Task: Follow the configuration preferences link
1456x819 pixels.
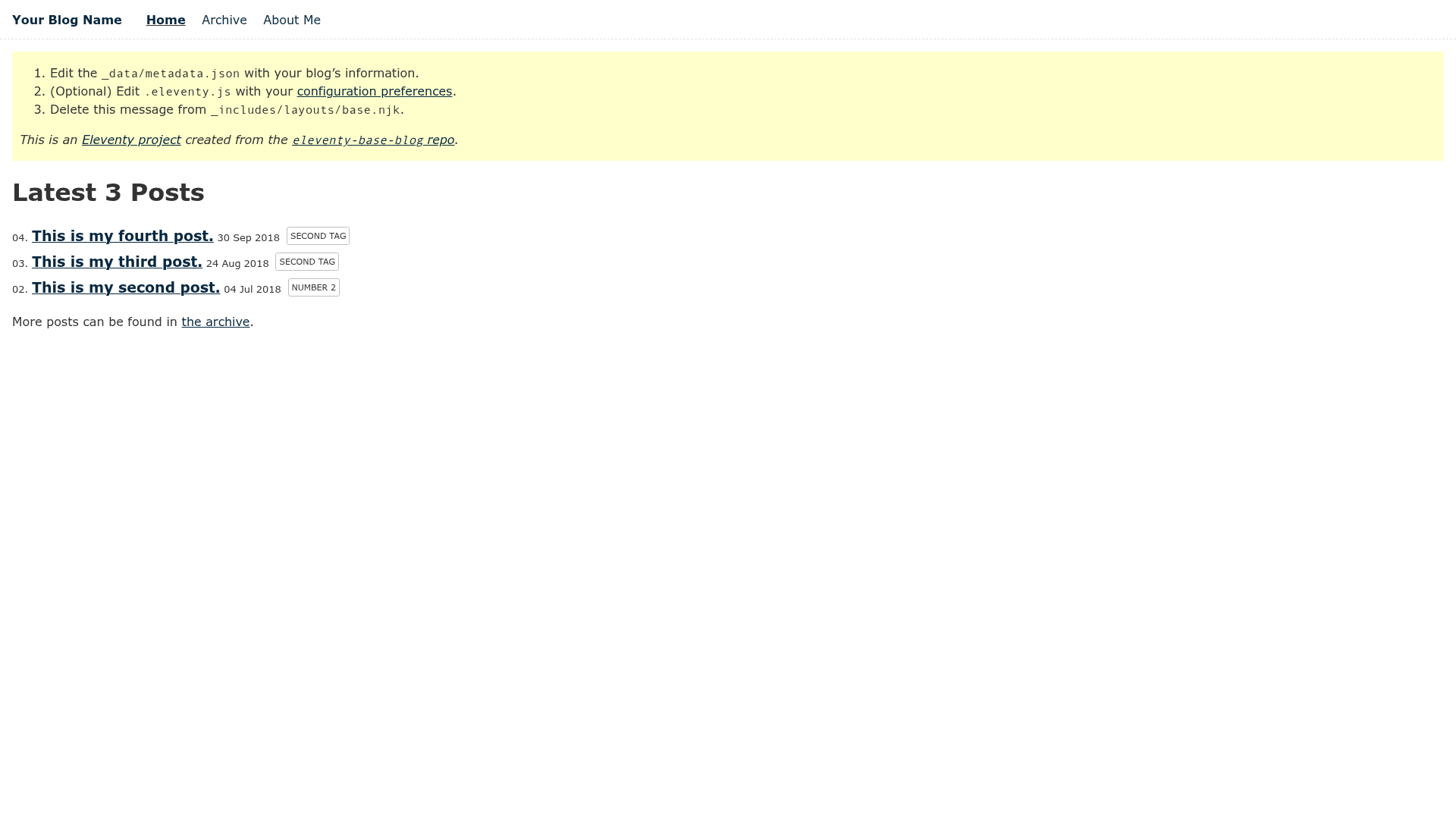Action: tap(375, 92)
